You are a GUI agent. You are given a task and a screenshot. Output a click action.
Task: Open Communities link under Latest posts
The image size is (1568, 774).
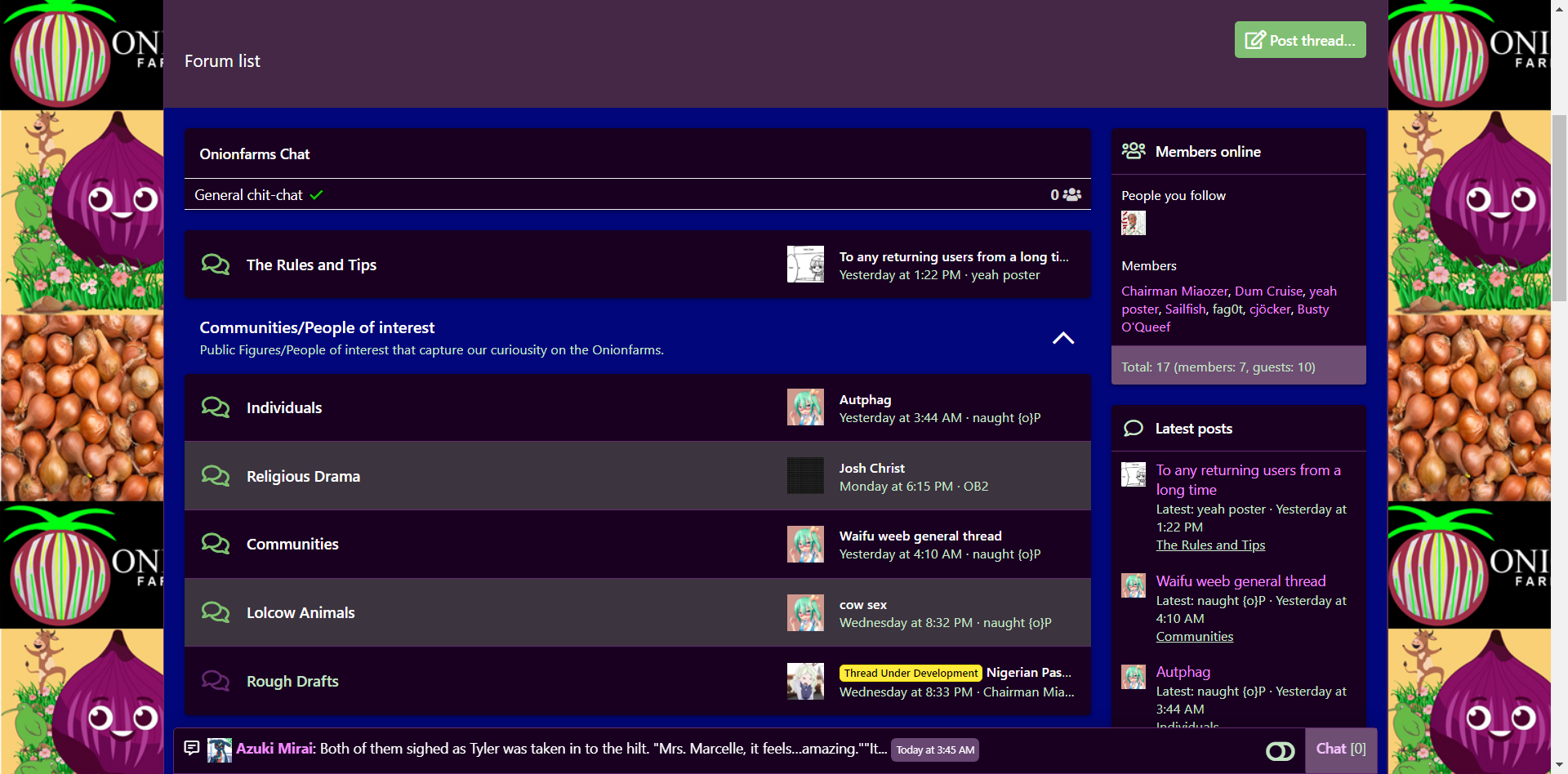pyautogui.click(x=1194, y=637)
